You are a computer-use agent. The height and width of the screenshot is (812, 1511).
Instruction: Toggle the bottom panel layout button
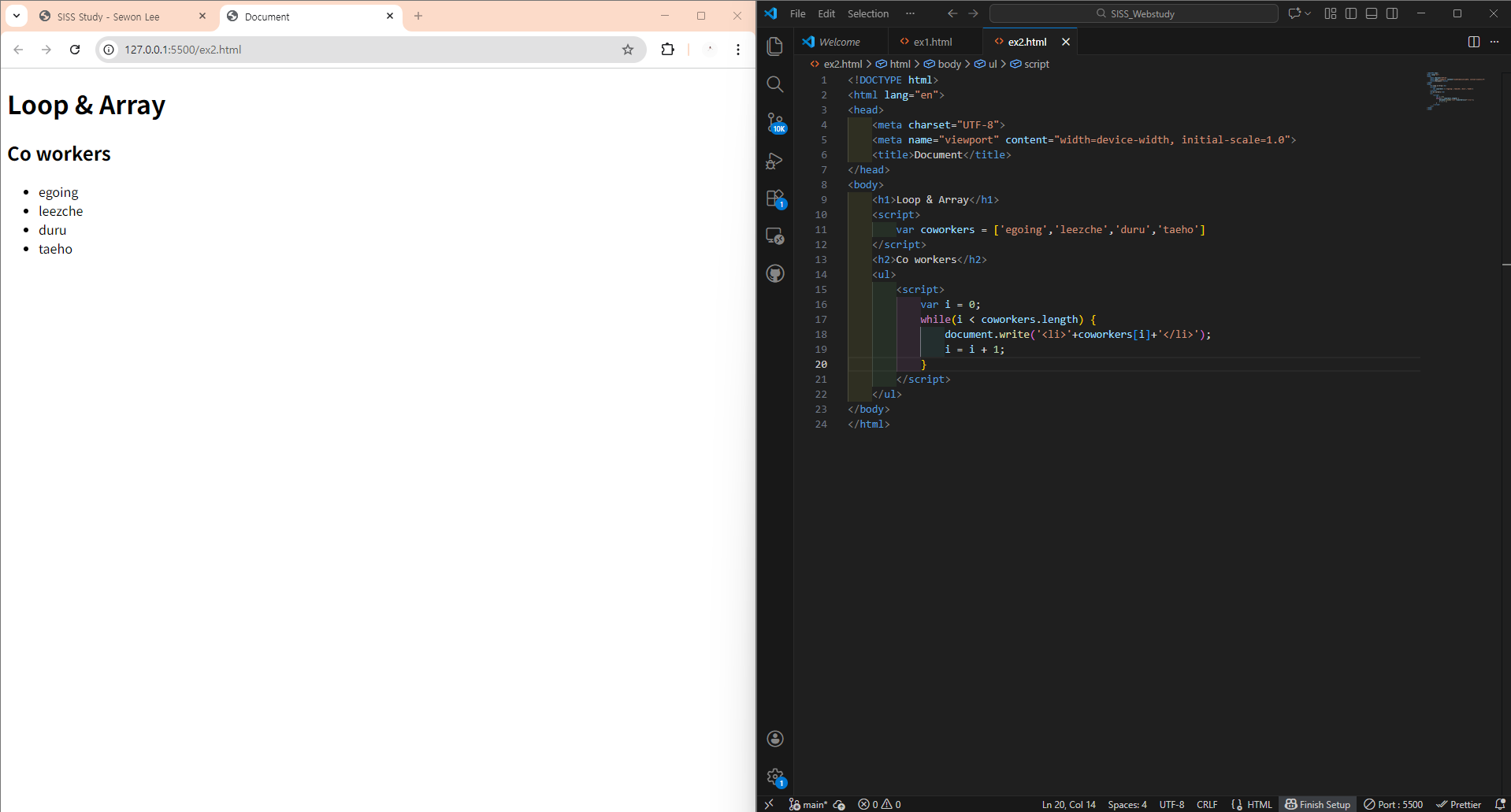point(1372,13)
